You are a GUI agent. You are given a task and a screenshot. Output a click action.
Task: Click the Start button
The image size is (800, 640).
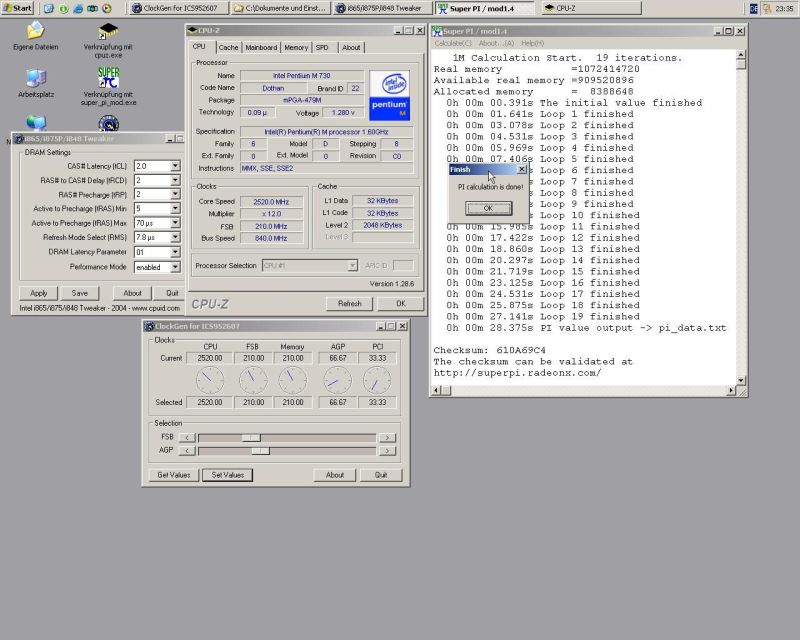[17, 8]
